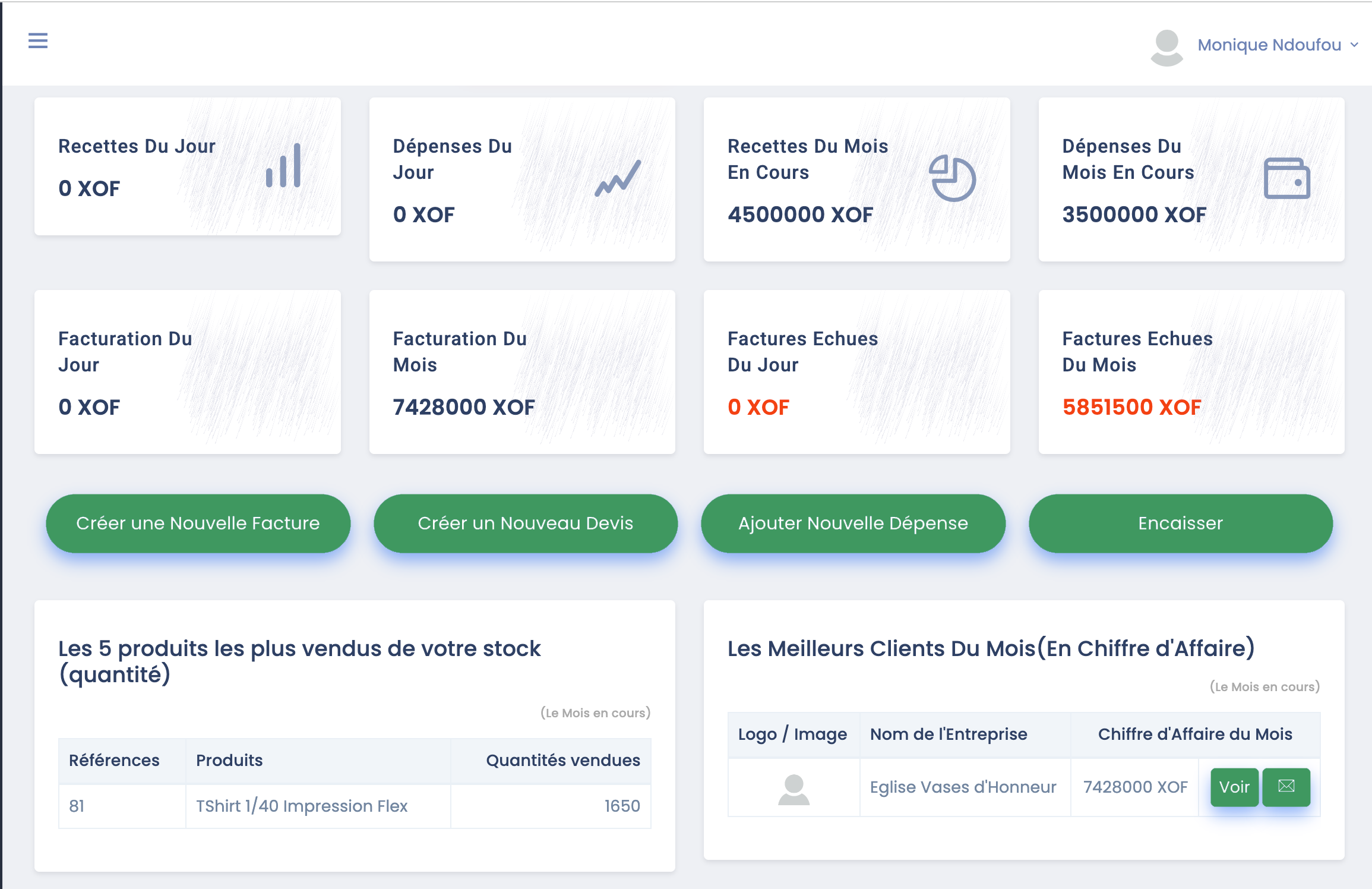Click the wallet icon in Dépenses Du Mois
Image resolution: width=1372 pixels, height=889 pixels.
click(1286, 178)
